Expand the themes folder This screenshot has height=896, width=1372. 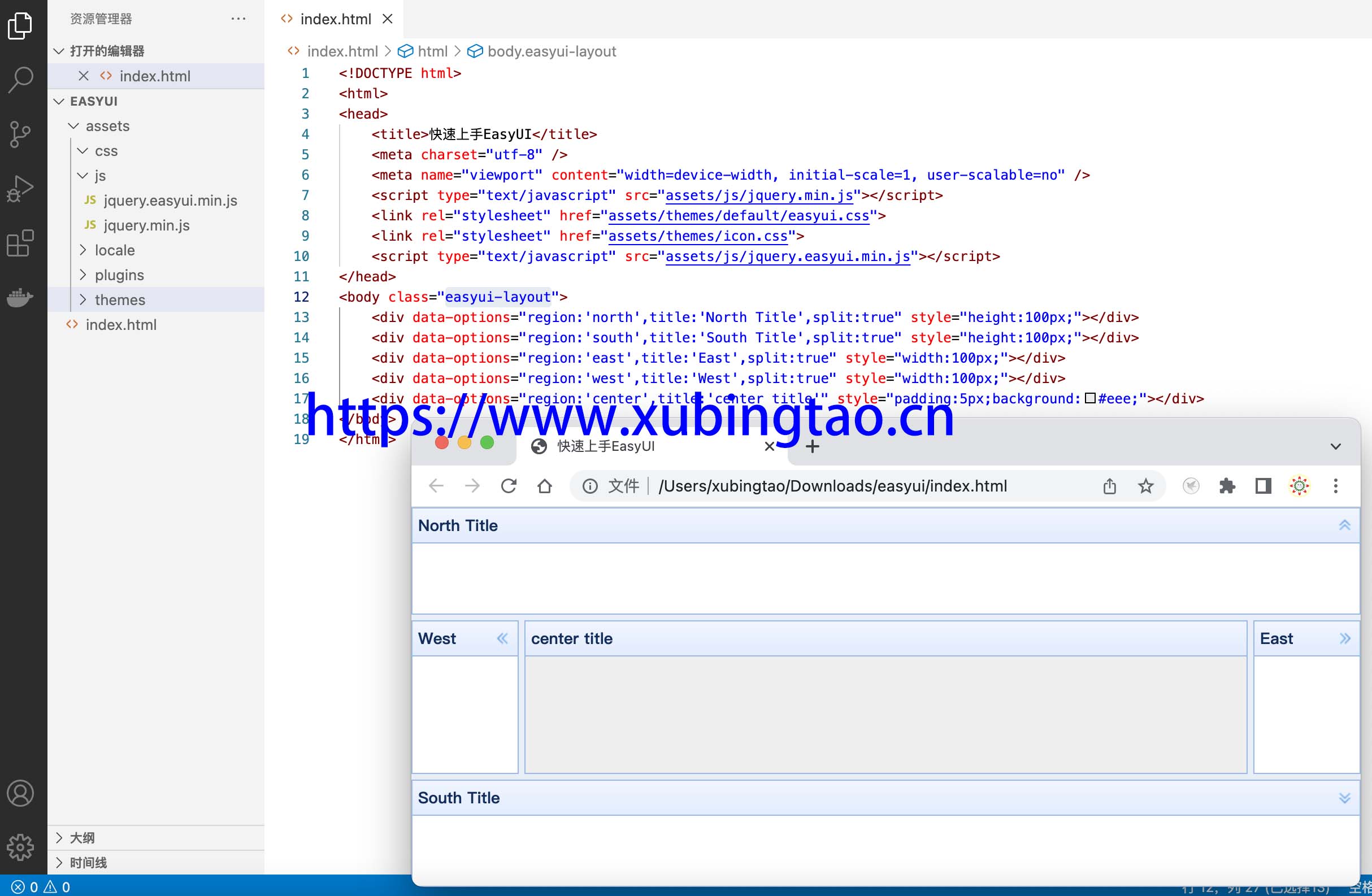[x=119, y=299]
